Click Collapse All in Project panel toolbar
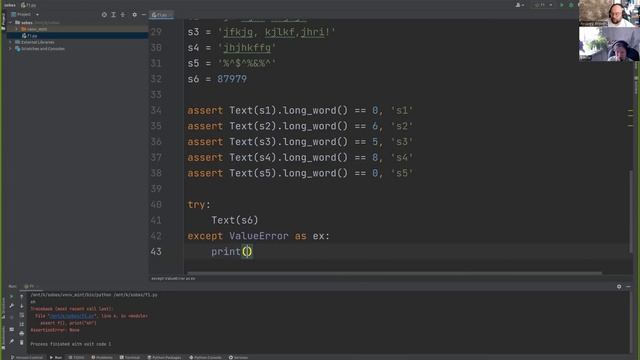Screen dimensions: 640x360 123,15
